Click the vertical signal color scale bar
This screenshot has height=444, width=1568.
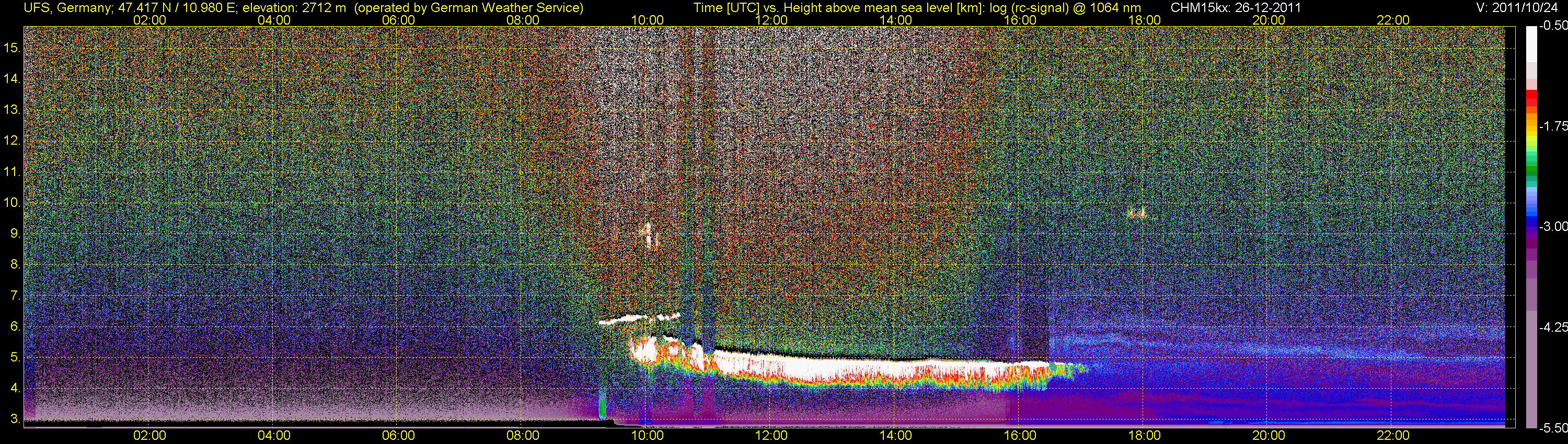pos(1531,227)
